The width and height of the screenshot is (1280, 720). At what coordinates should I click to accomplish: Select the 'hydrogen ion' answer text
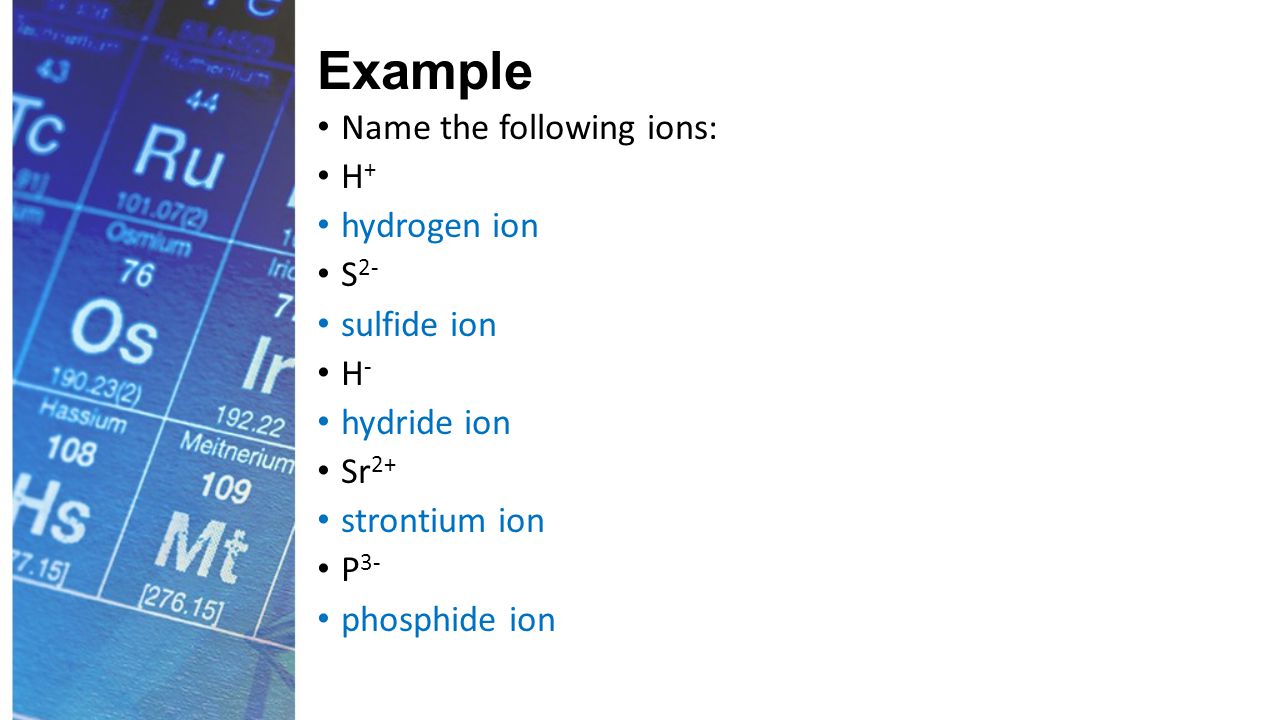click(x=440, y=226)
